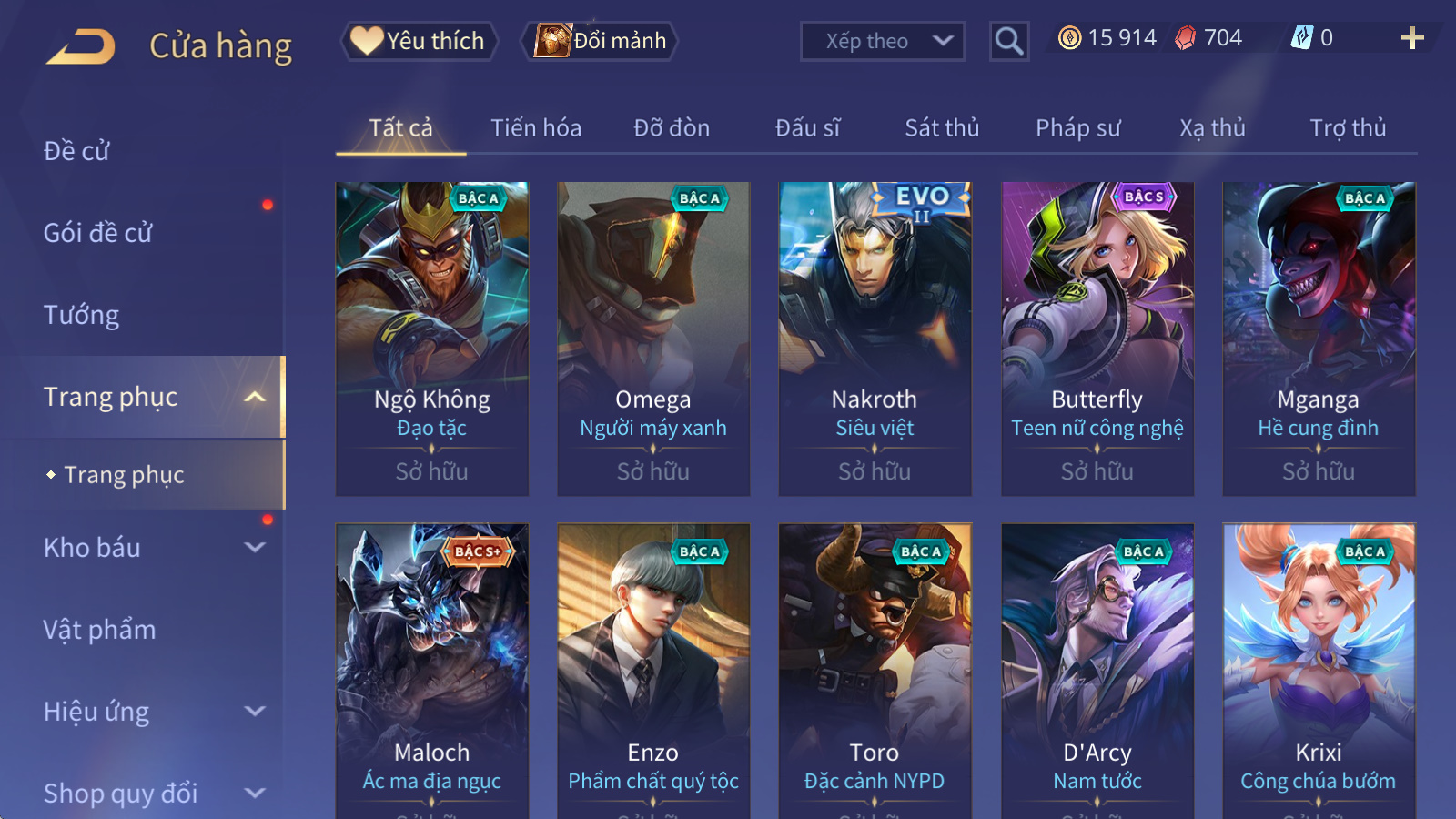Click the back arrow icon

point(81,45)
